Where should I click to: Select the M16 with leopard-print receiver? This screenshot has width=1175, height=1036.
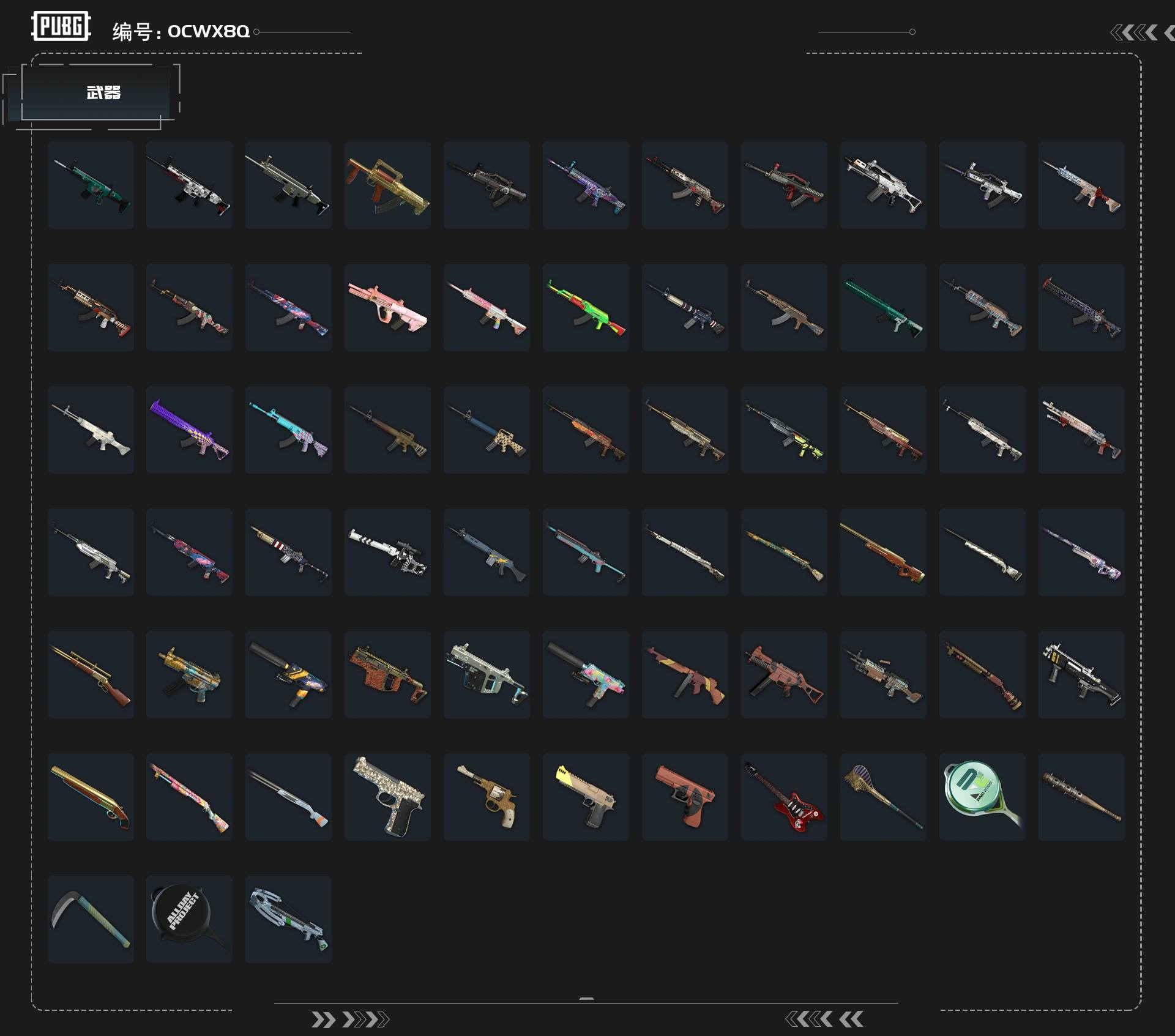pos(487,430)
